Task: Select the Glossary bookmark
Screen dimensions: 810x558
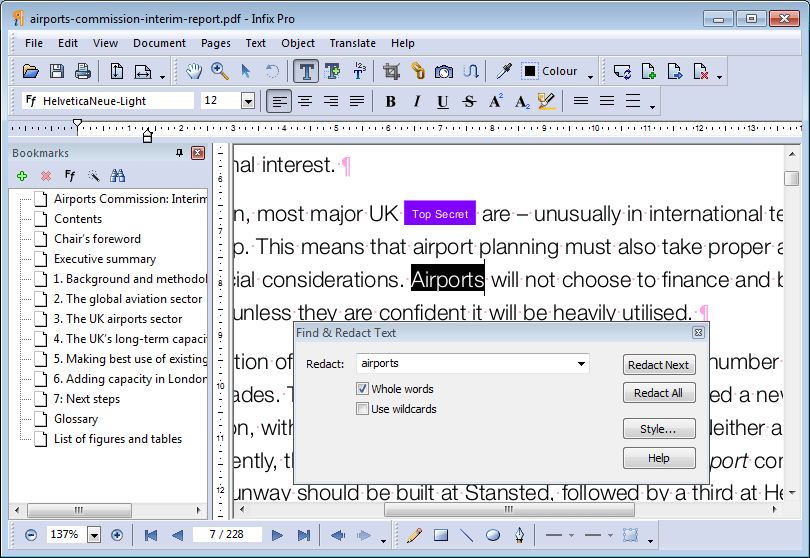Action: pyautogui.click(x=76, y=419)
